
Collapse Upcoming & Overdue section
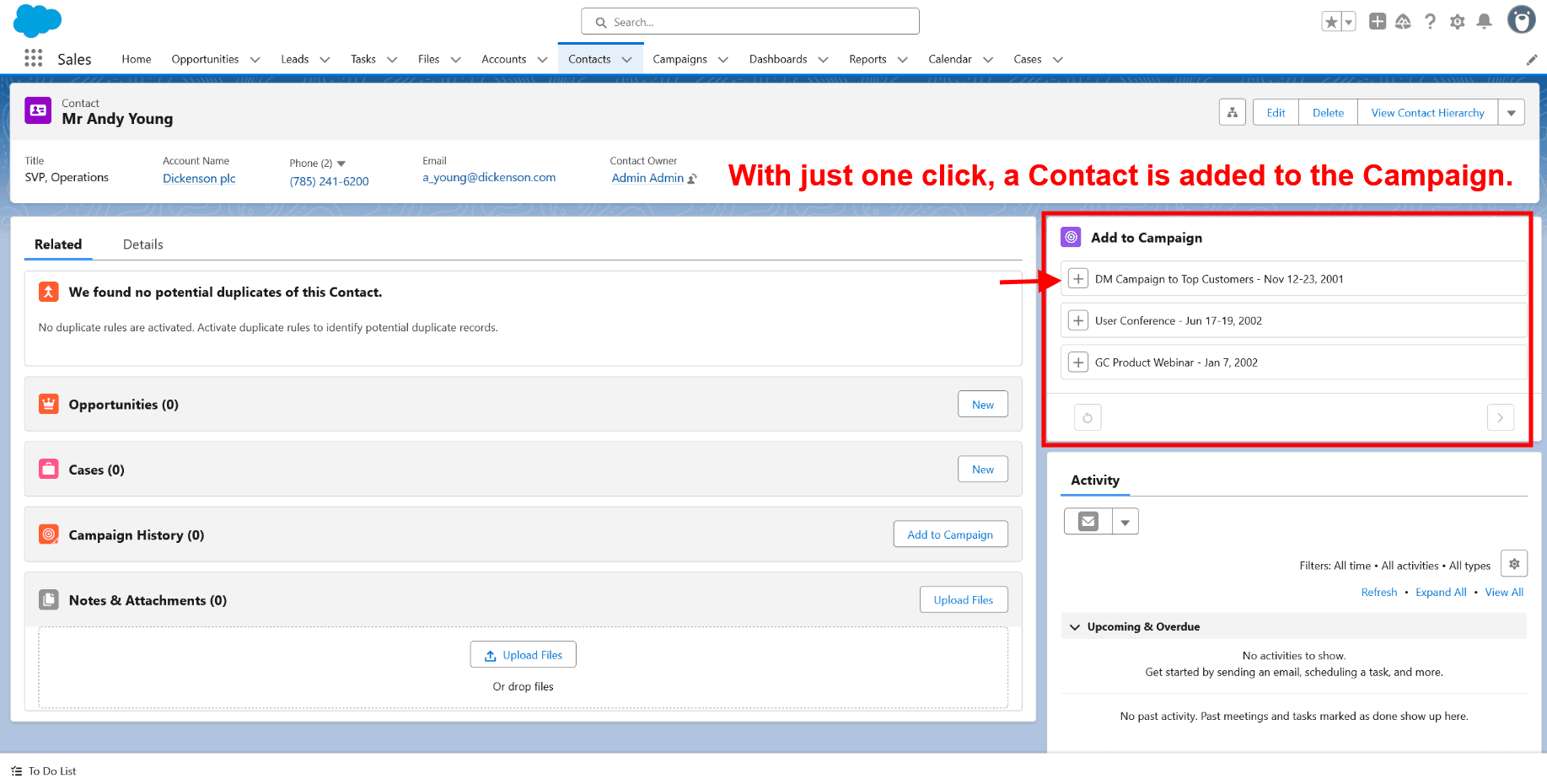[x=1075, y=626]
